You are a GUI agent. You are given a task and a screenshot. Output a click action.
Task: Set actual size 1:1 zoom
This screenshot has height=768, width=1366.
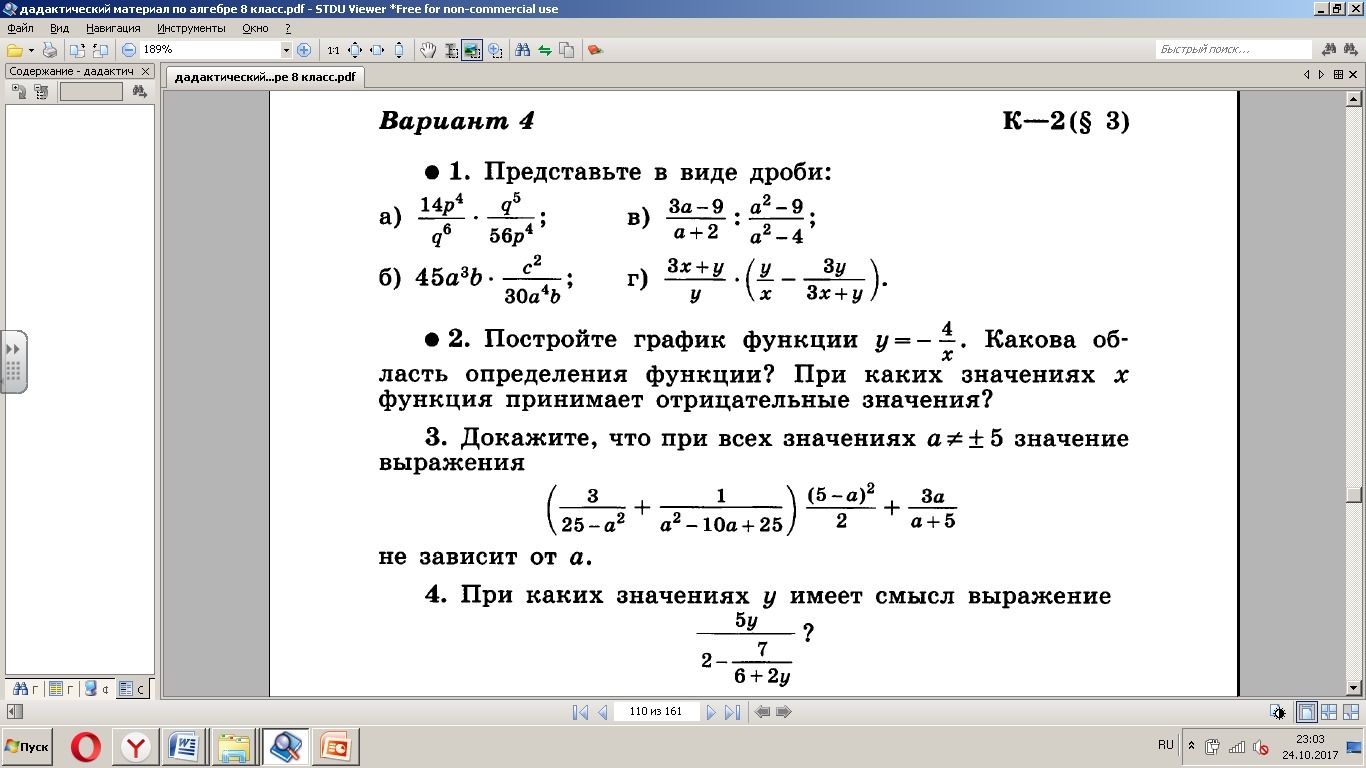[333, 50]
